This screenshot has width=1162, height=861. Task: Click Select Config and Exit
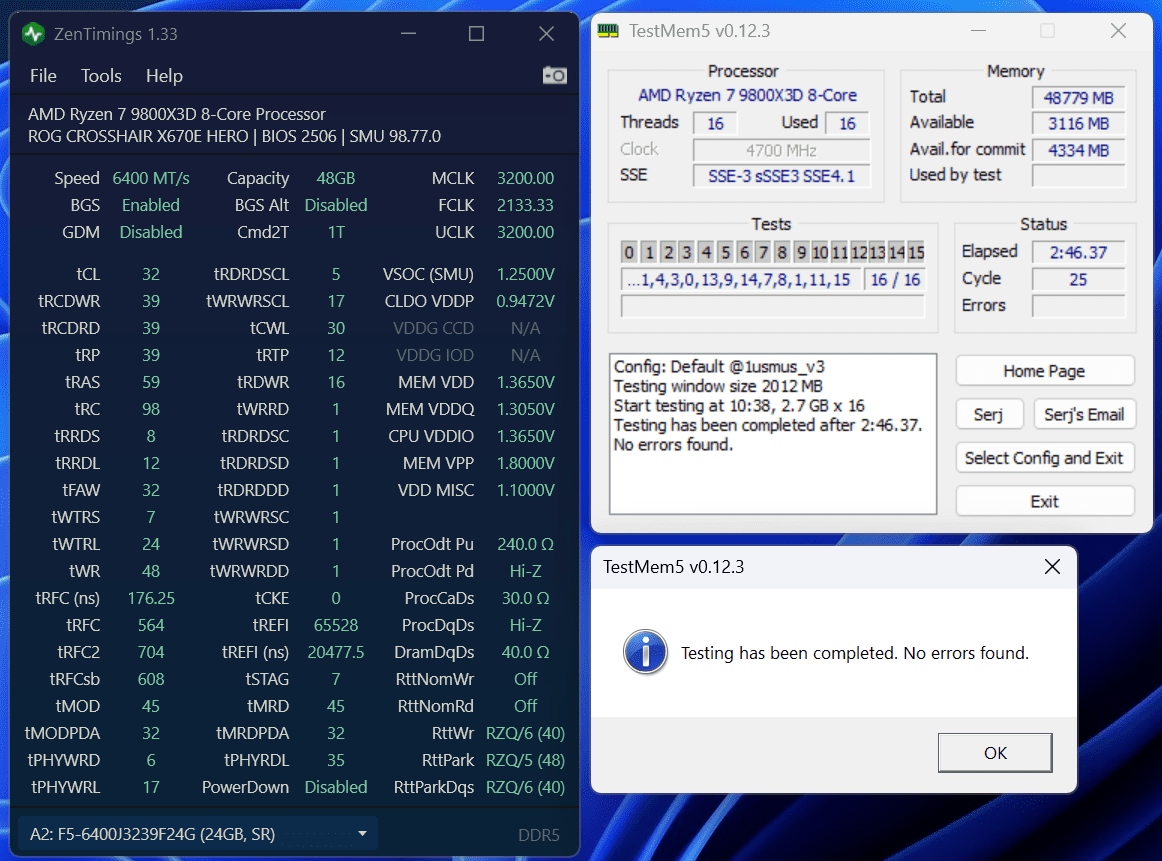(x=1044, y=458)
